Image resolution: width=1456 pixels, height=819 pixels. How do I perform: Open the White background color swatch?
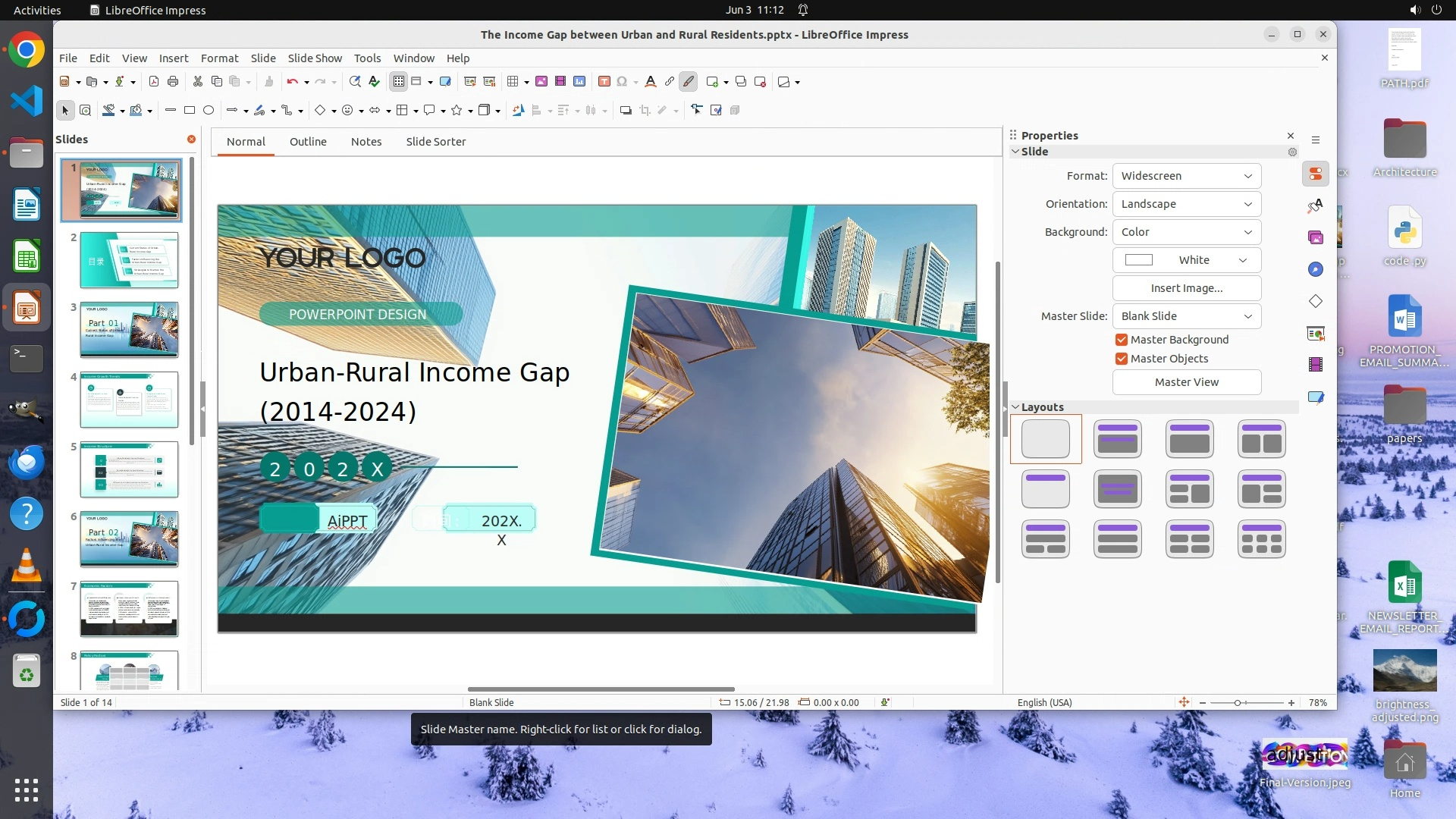[x=1186, y=260]
